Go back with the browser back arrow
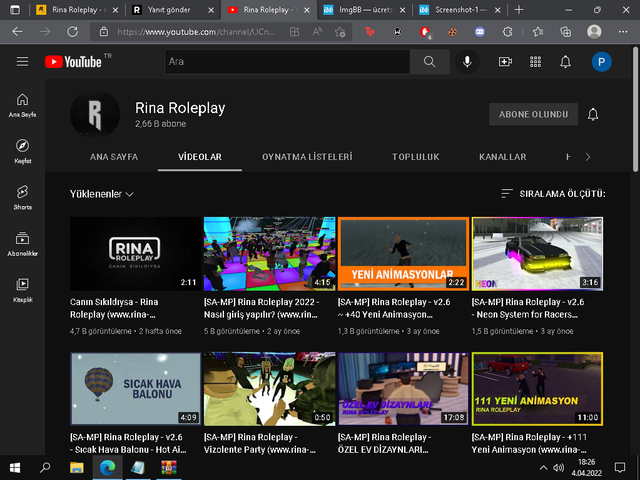 tap(18, 31)
